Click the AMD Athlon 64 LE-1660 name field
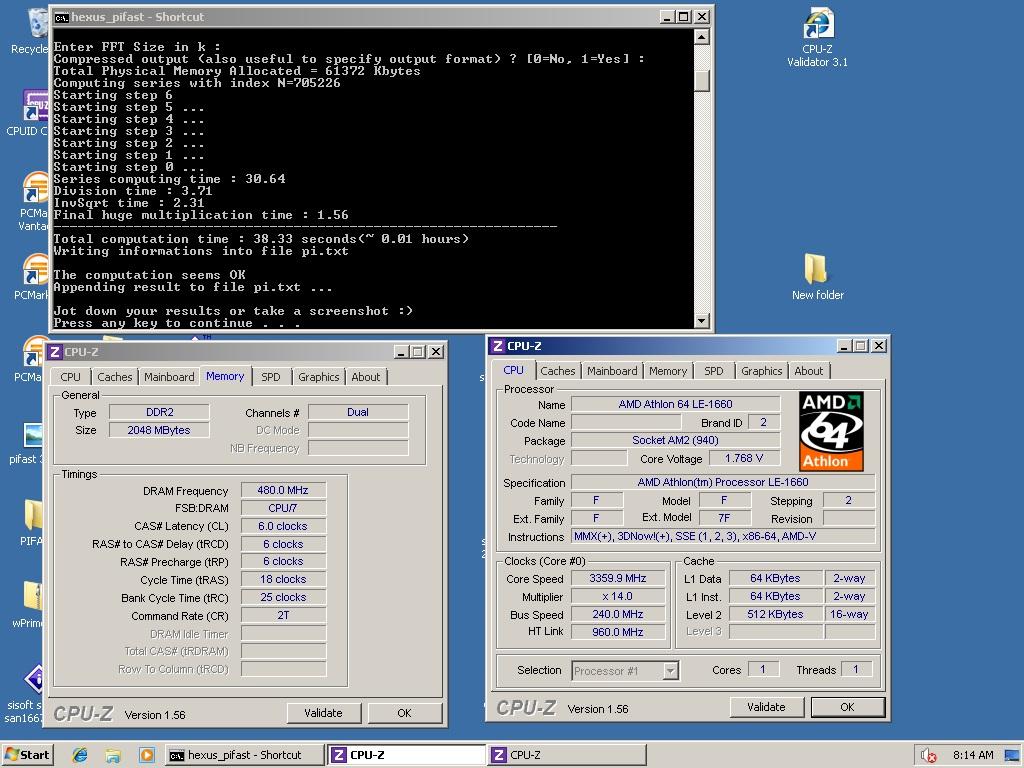1024x768 pixels. (x=675, y=404)
